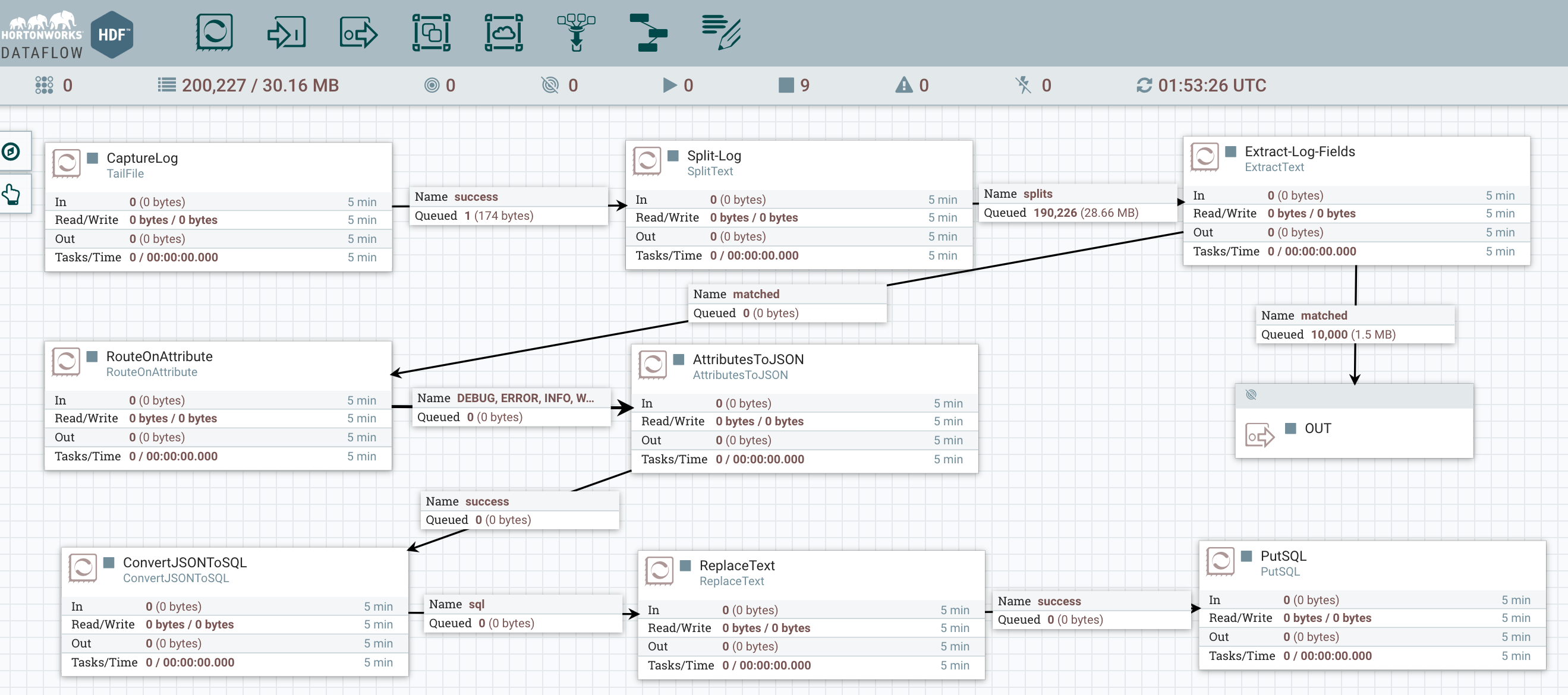The height and width of the screenshot is (695, 1568).
Task: Click the Extract-Log-Fields processor name
Action: 1299,151
